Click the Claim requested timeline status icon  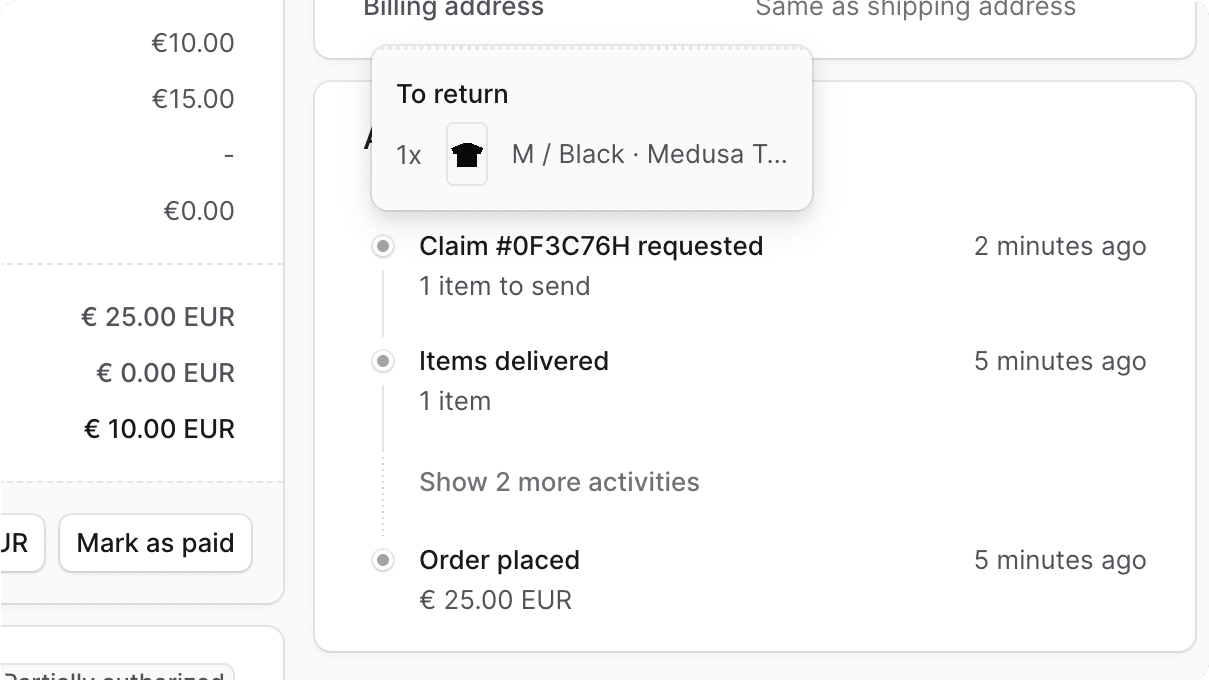(x=383, y=246)
